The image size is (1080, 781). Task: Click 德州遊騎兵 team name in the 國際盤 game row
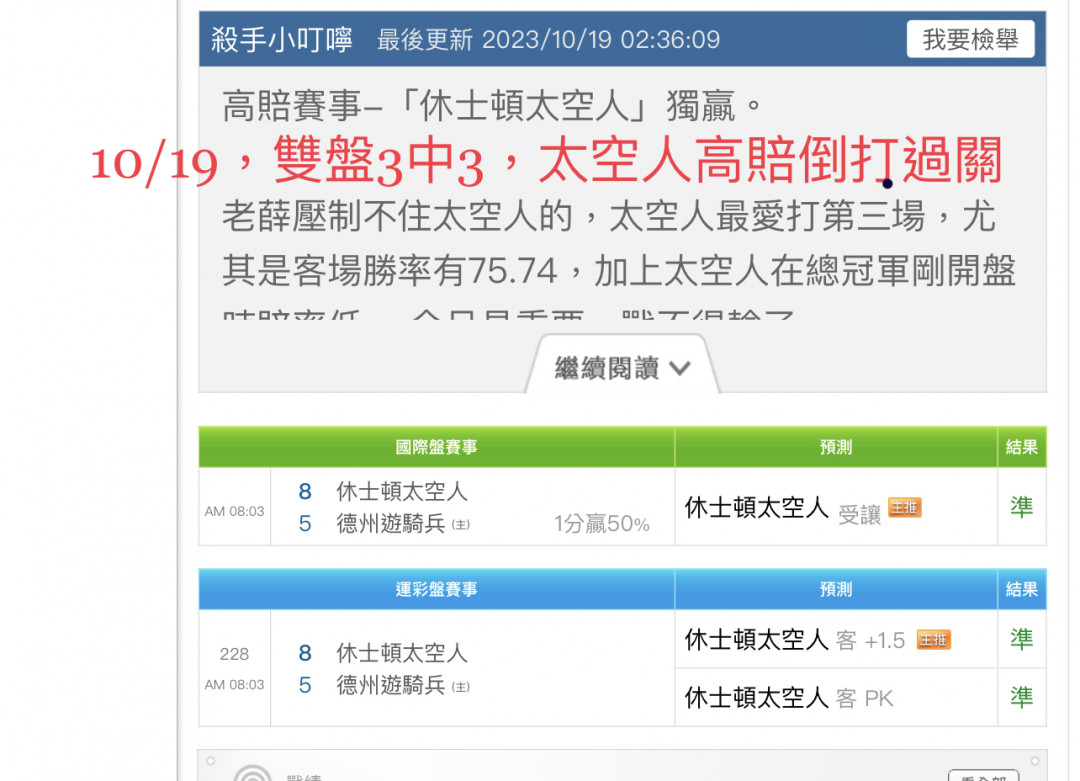[x=391, y=524]
